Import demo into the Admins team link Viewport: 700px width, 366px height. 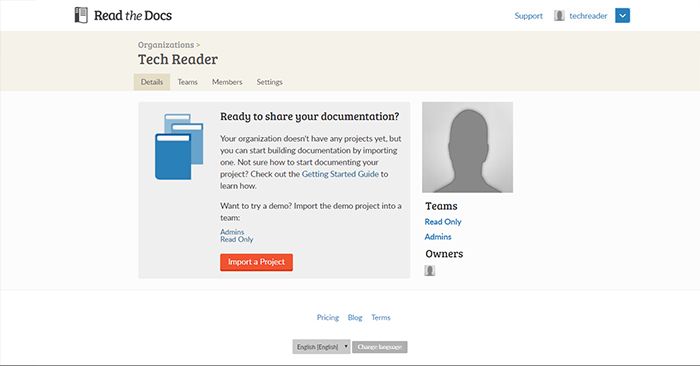point(232,232)
